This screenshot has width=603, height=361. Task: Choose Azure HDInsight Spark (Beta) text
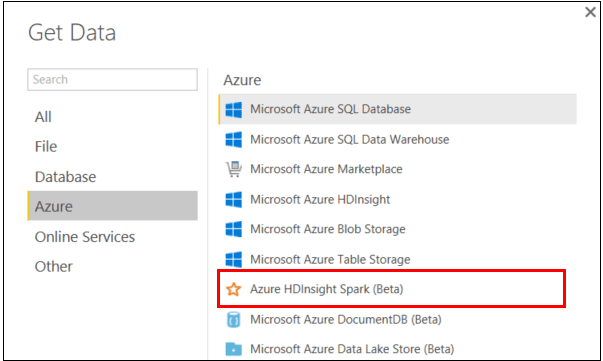pyautogui.click(x=326, y=289)
